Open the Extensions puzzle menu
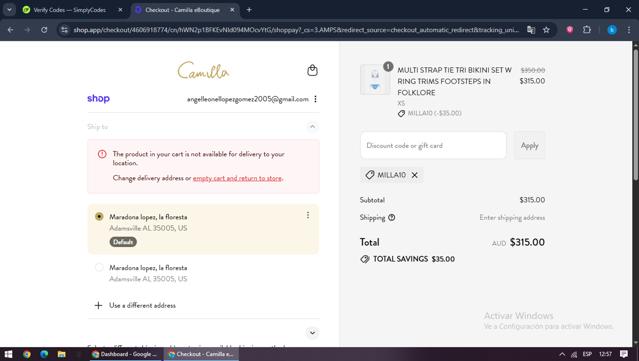 click(x=586, y=30)
